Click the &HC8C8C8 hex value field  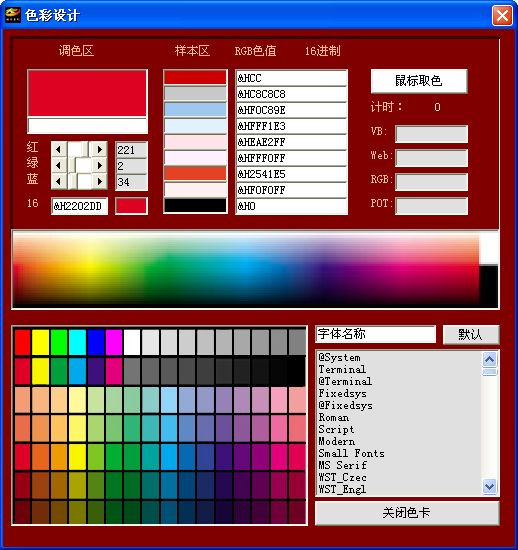point(291,94)
